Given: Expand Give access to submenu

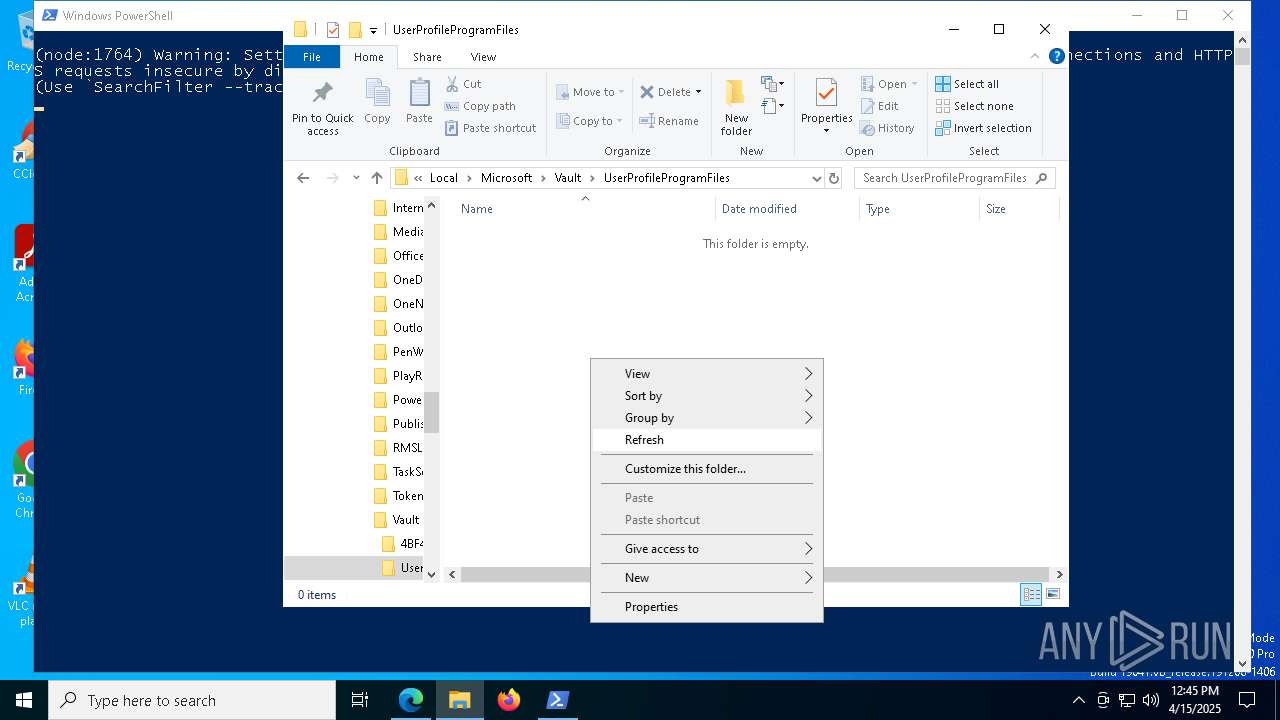Looking at the screenshot, I should tap(707, 549).
